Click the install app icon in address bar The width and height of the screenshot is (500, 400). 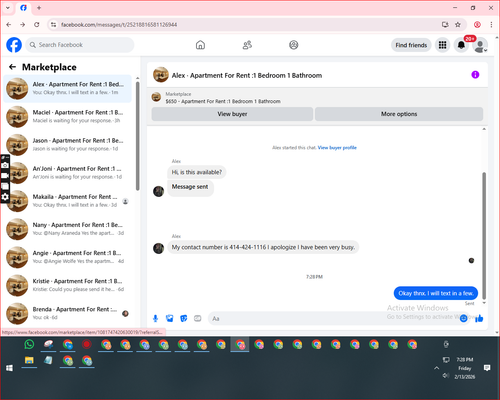point(445,25)
